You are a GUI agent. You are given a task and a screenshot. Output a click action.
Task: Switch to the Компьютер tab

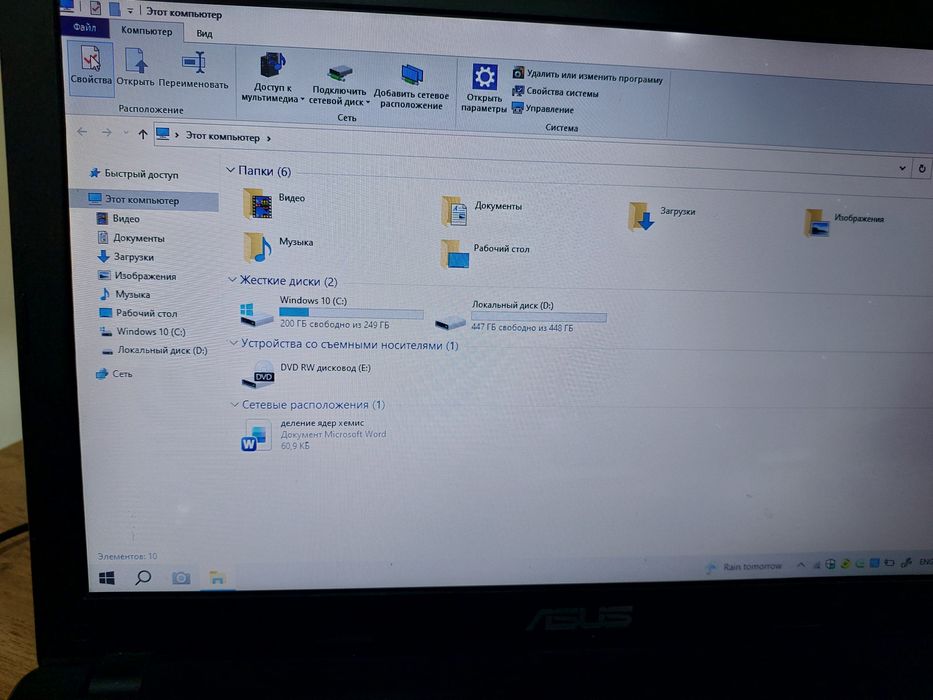(x=146, y=30)
